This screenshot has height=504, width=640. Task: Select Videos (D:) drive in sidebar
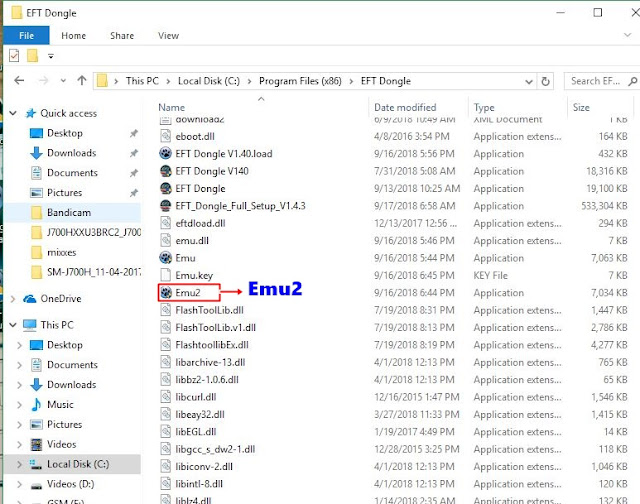pos(70,484)
